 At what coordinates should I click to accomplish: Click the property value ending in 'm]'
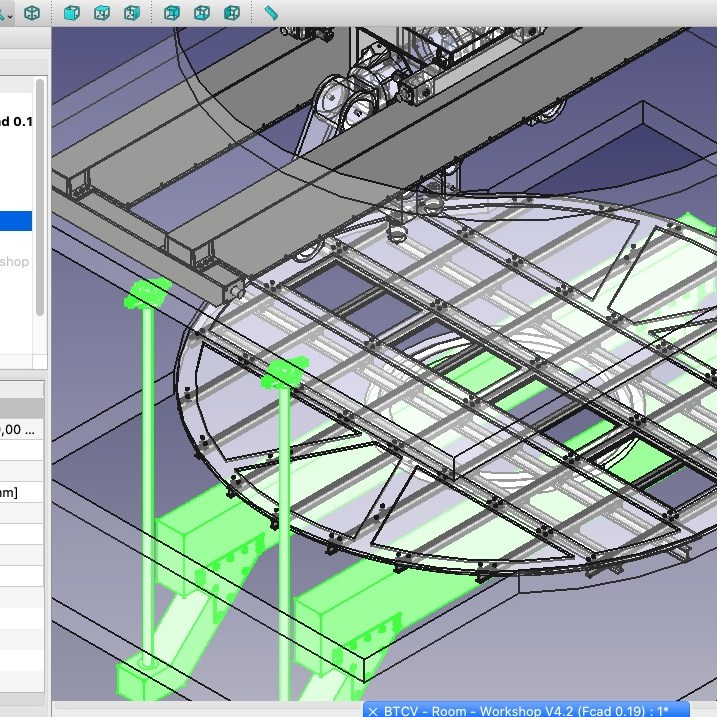tap(21, 492)
